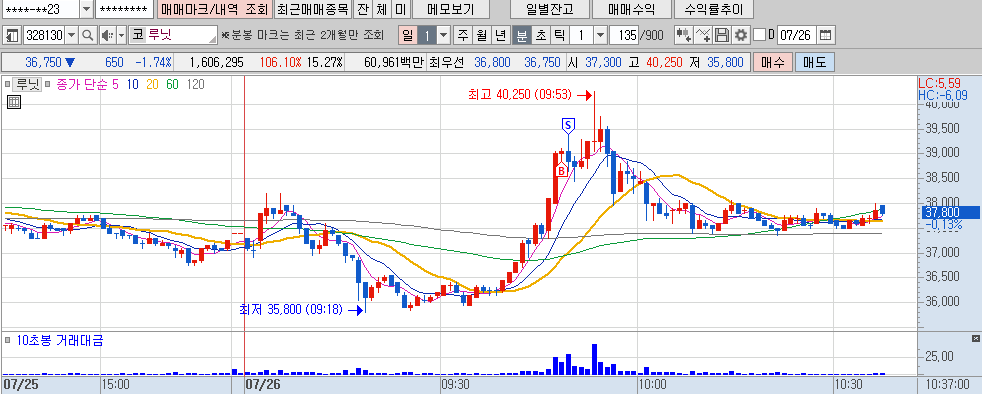This screenshot has height=394, width=982.
Task: Open the 매매마크/내역 조회 tab
Action: click(214, 9)
